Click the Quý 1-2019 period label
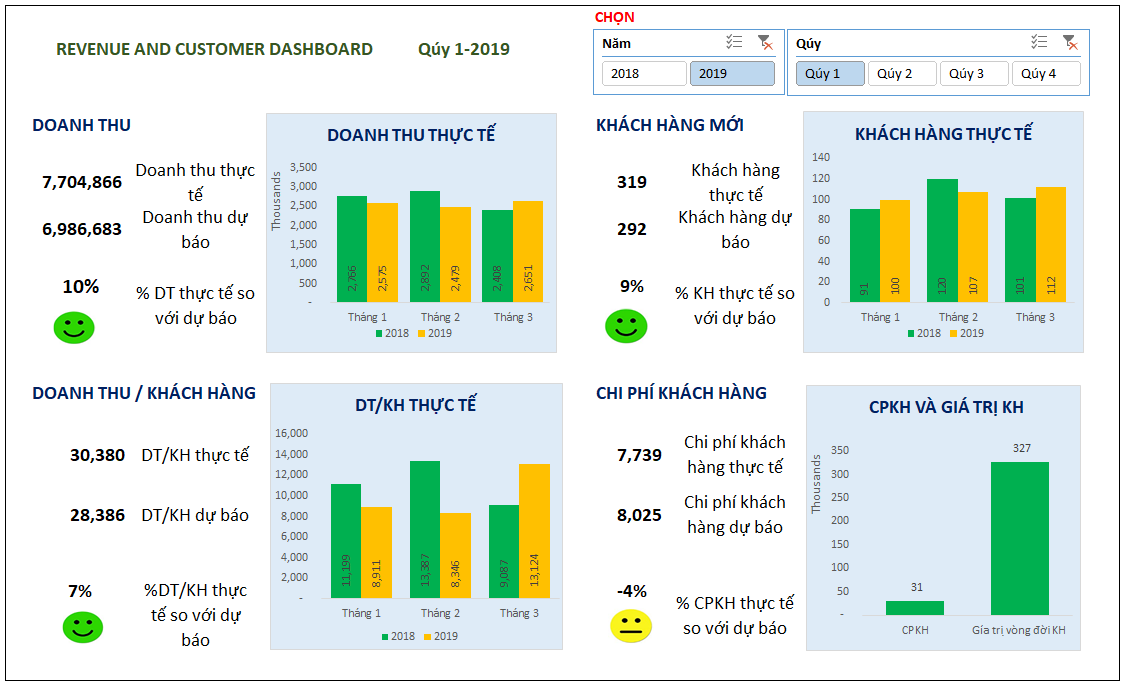This screenshot has height=693, width=1135. pos(464,49)
